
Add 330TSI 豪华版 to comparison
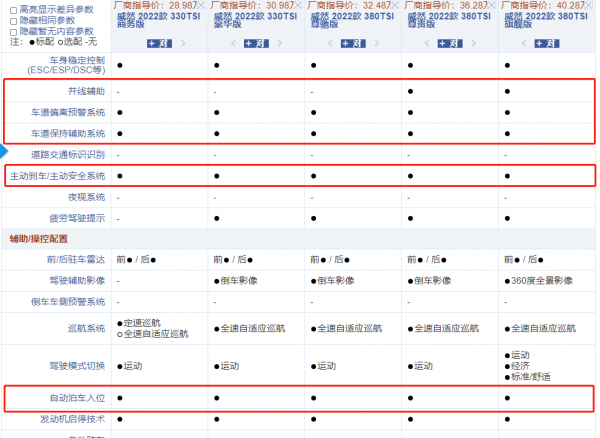point(256,43)
